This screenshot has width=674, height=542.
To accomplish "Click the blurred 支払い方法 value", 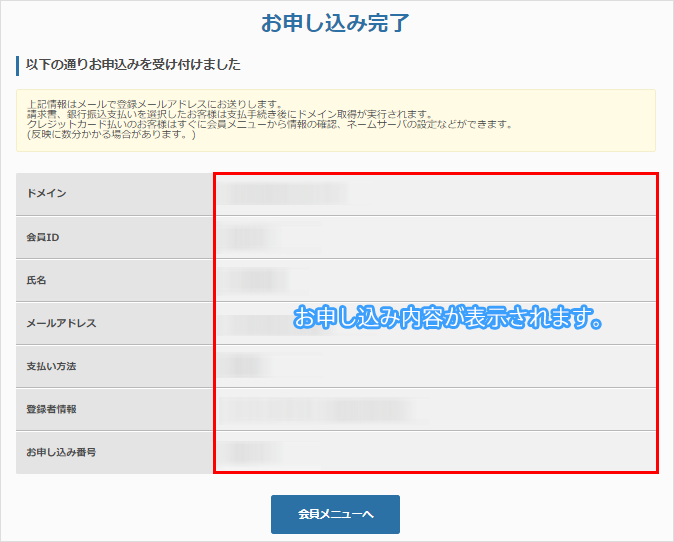I will click(x=245, y=366).
